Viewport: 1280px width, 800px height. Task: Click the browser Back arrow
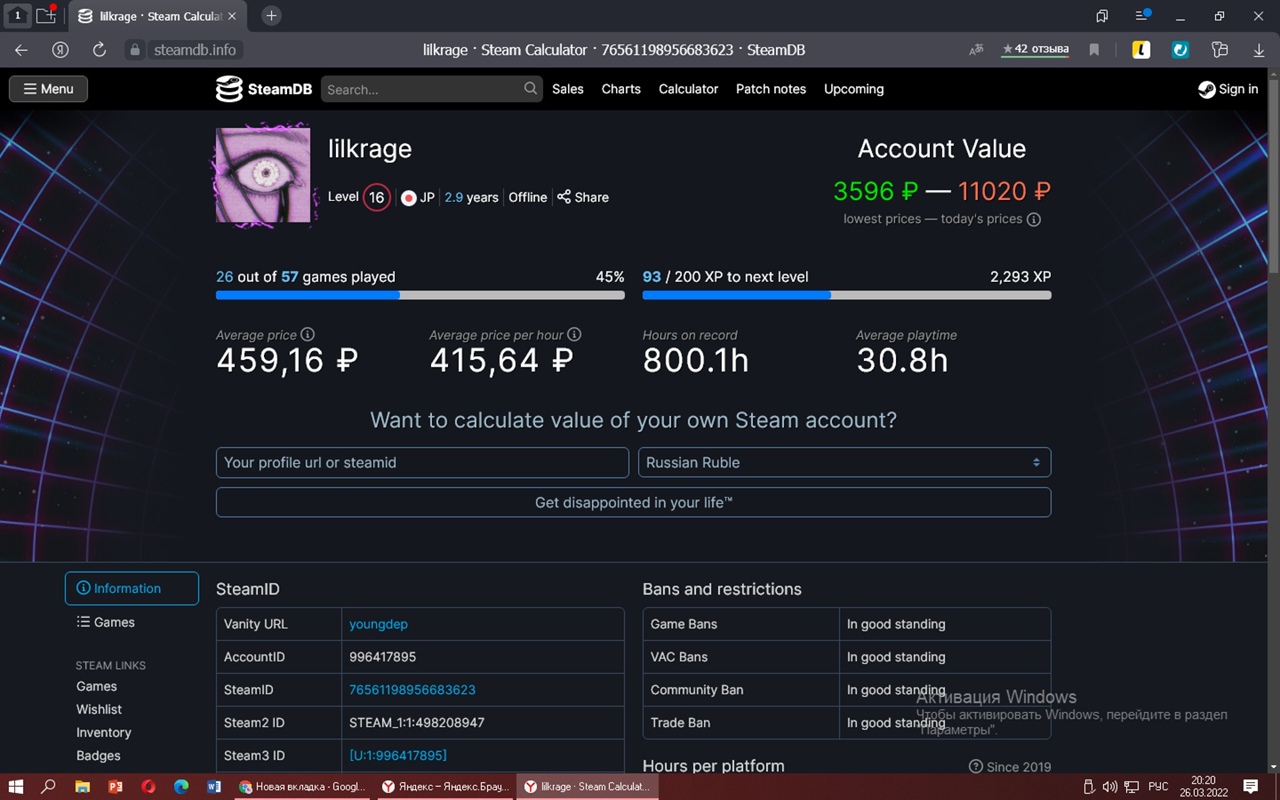click(x=21, y=50)
